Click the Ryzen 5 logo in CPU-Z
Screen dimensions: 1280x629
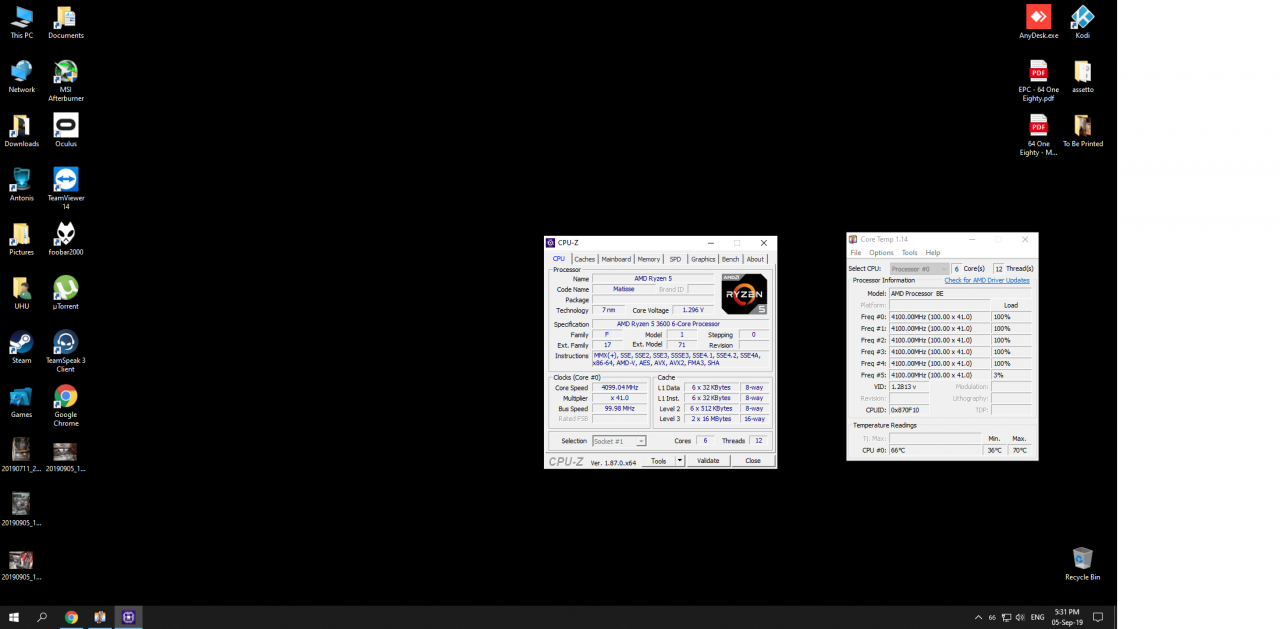(745, 294)
